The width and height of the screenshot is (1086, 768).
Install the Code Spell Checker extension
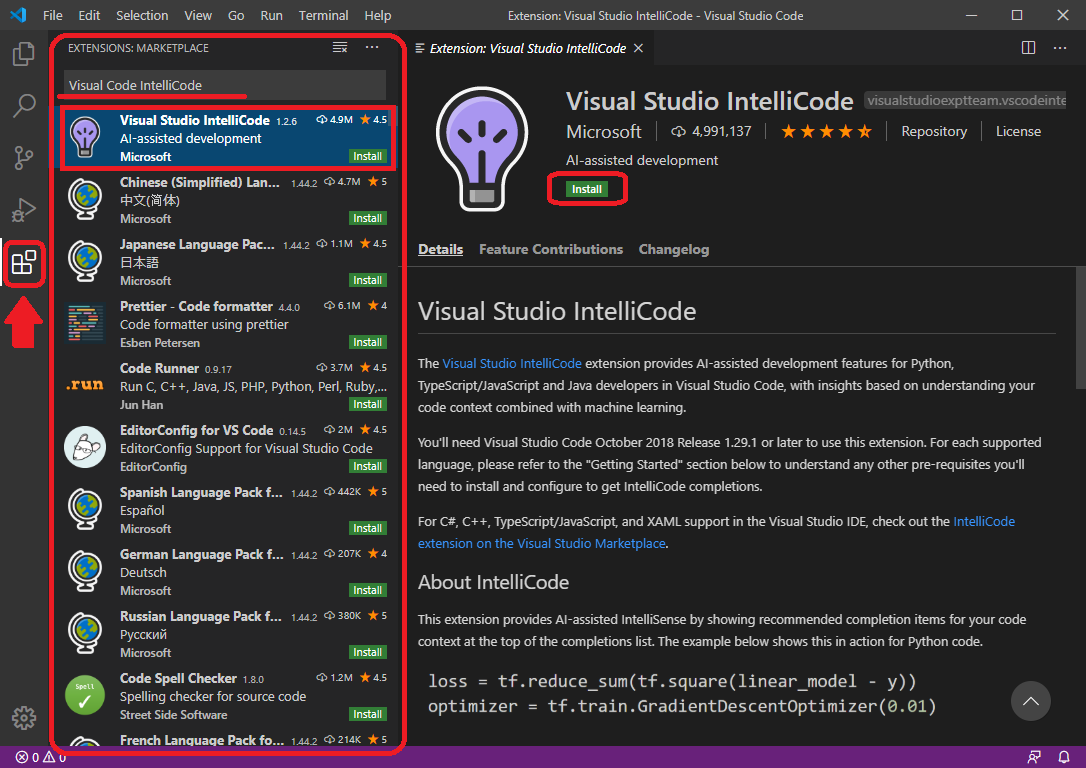pos(367,714)
